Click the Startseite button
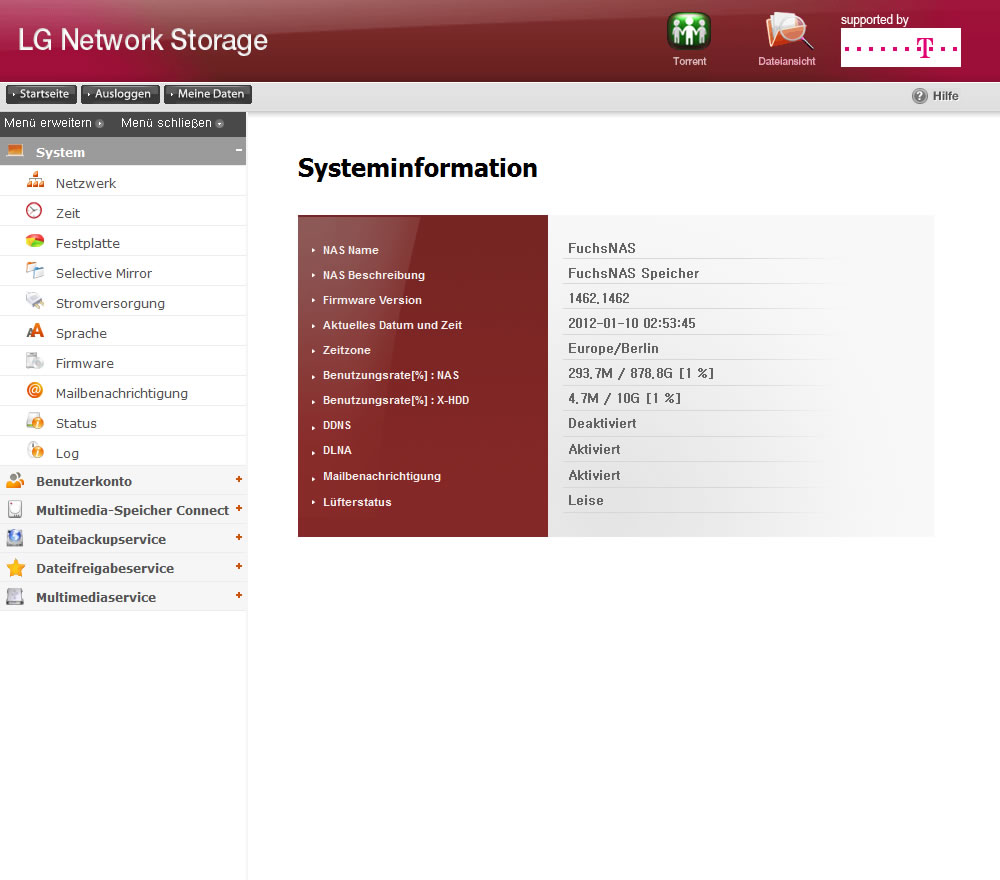 (41, 94)
